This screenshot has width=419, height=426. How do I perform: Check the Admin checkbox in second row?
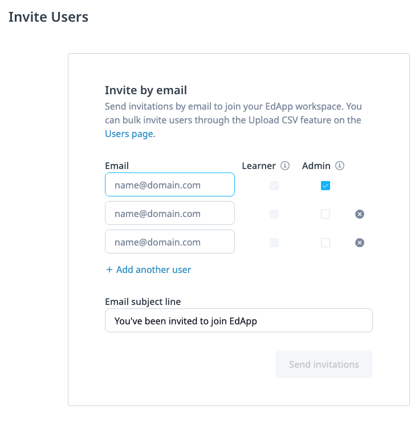click(325, 214)
